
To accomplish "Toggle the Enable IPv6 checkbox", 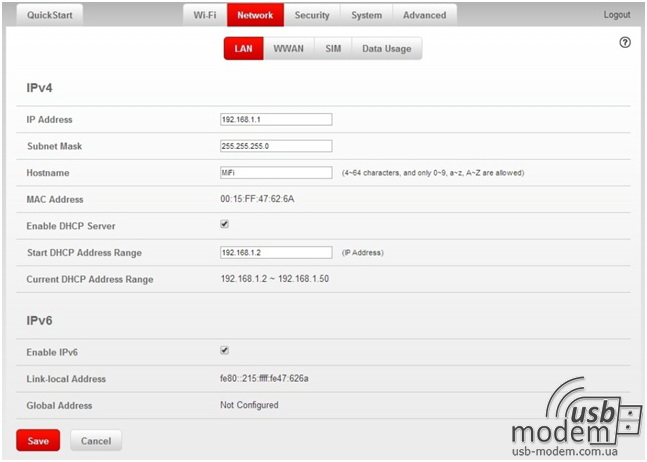I will click(x=224, y=351).
